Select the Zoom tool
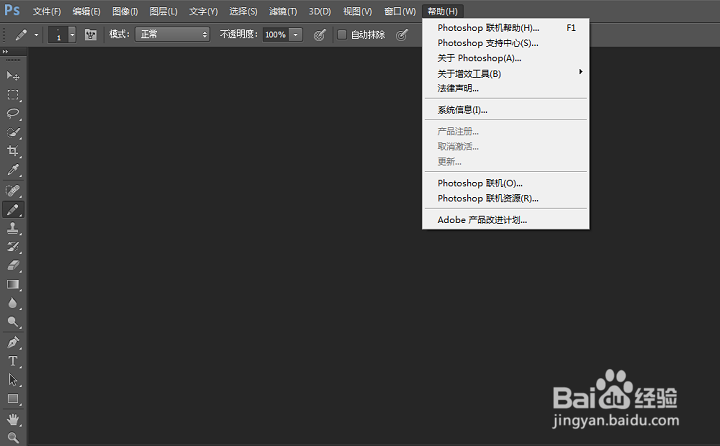This screenshot has height=446, width=720. (13, 437)
